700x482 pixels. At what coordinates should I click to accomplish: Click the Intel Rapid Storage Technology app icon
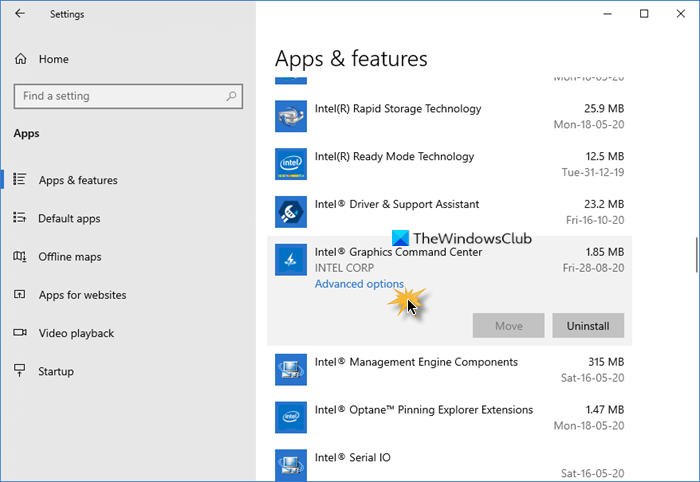[290, 117]
